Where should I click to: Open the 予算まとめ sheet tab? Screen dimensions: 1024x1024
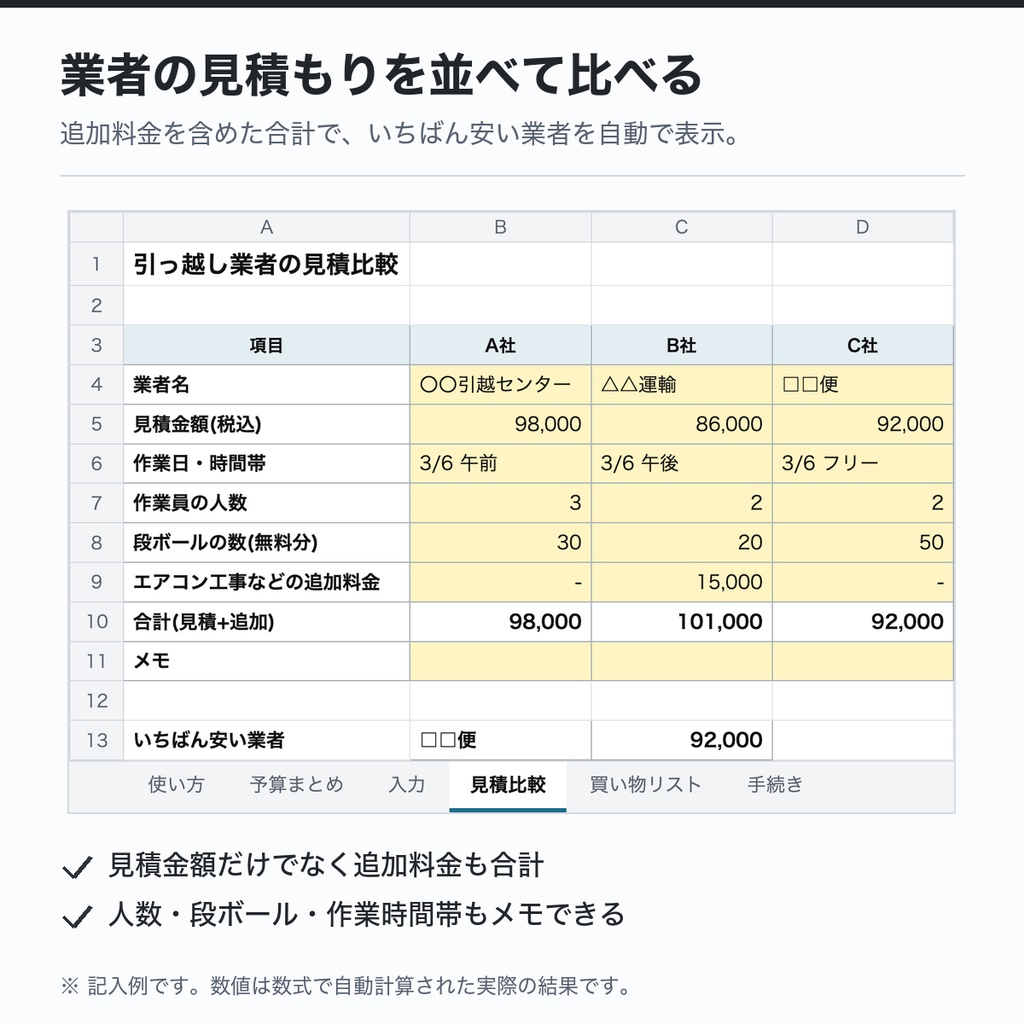pyautogui.click(x=296, y=784)
